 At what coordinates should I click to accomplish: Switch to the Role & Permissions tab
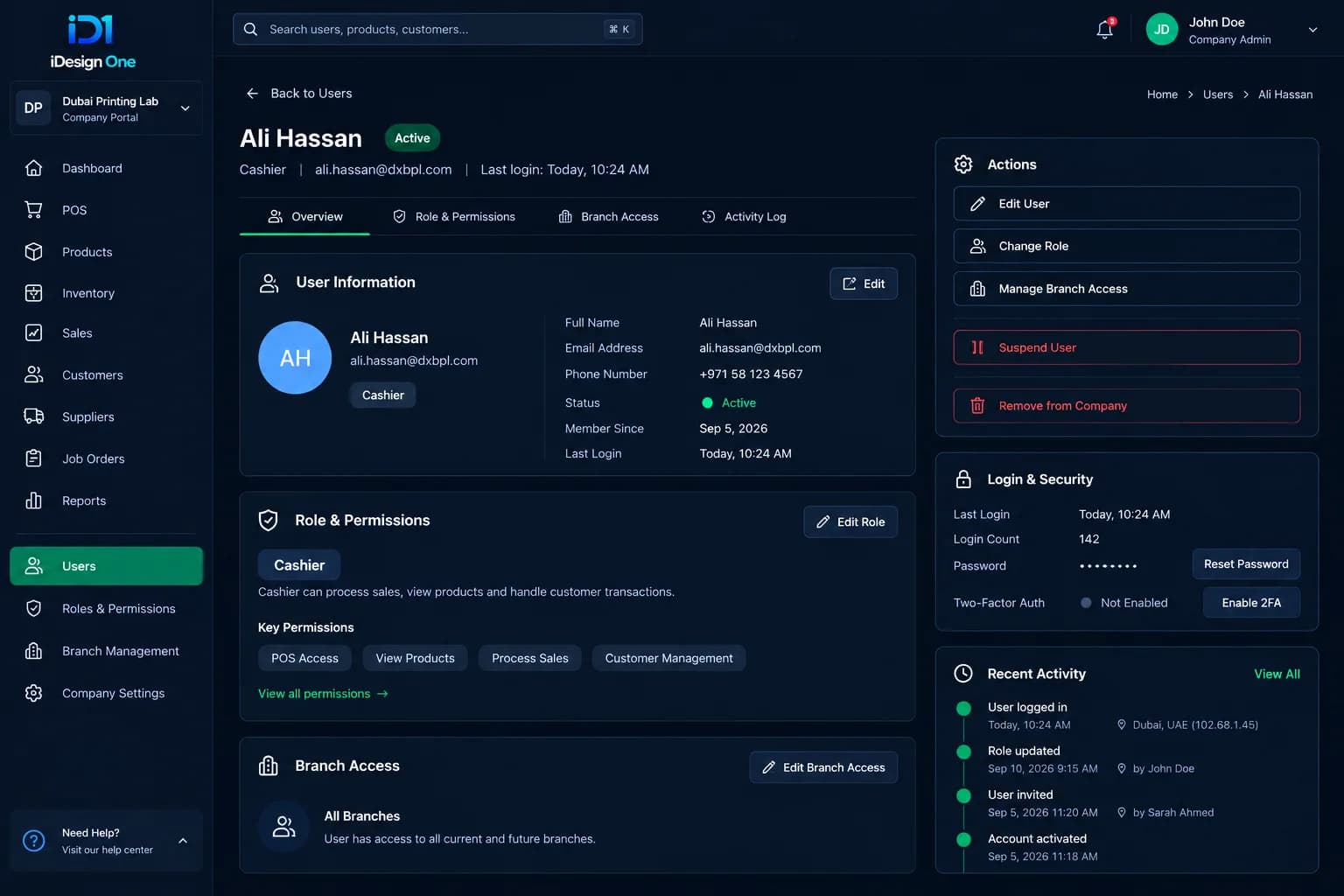(454, 216)
